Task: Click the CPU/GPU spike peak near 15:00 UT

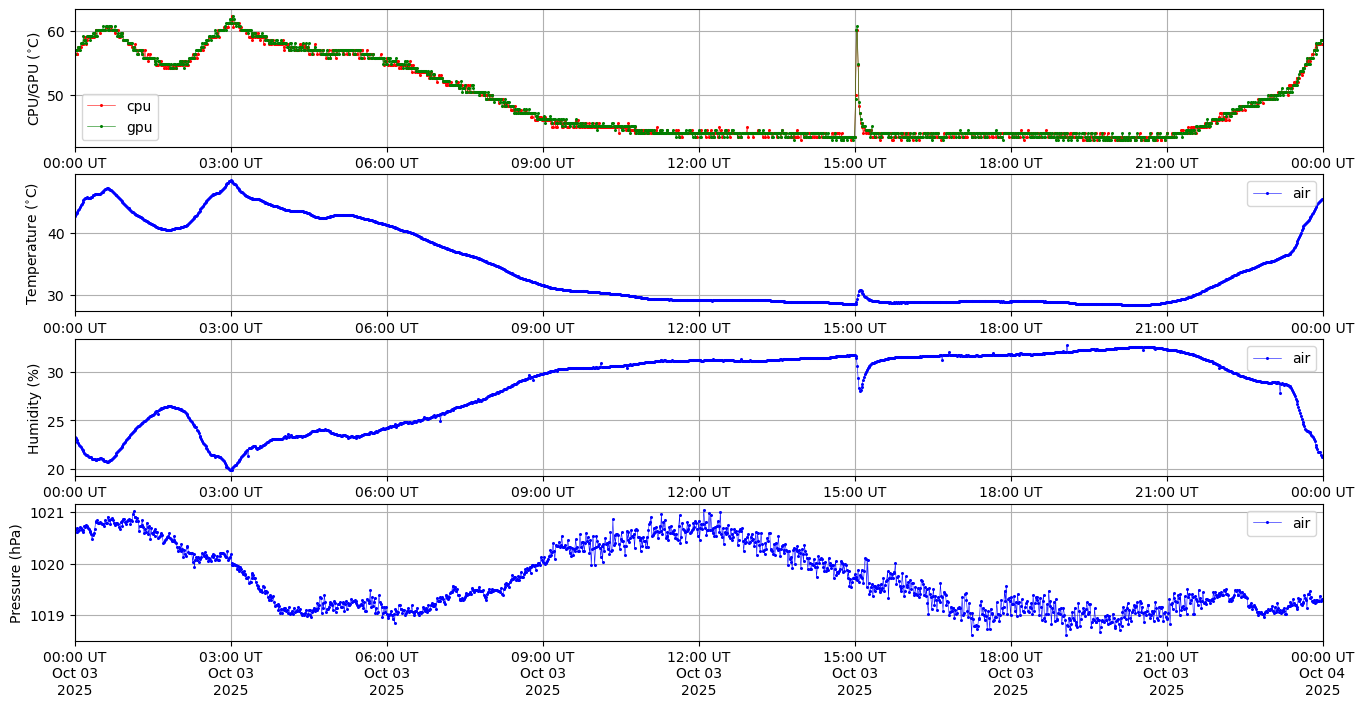Action: click(x=857, y=27)
